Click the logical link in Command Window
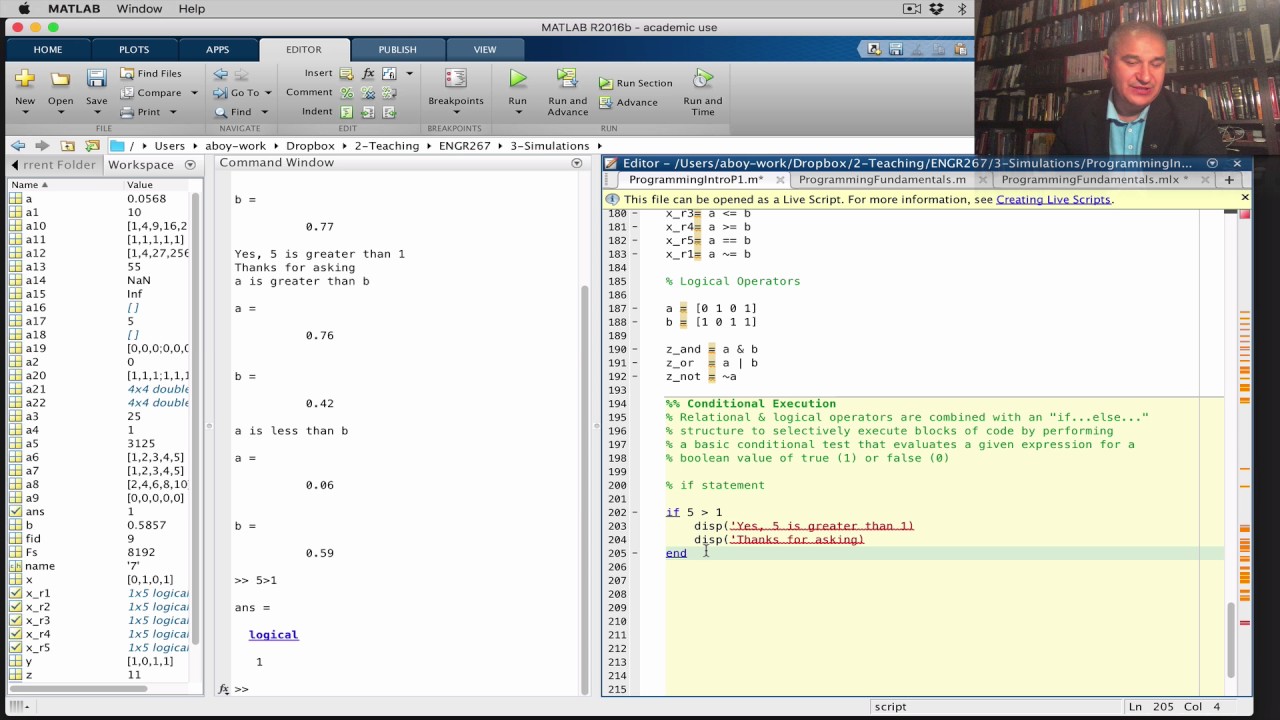 click(x=273, y=635)
